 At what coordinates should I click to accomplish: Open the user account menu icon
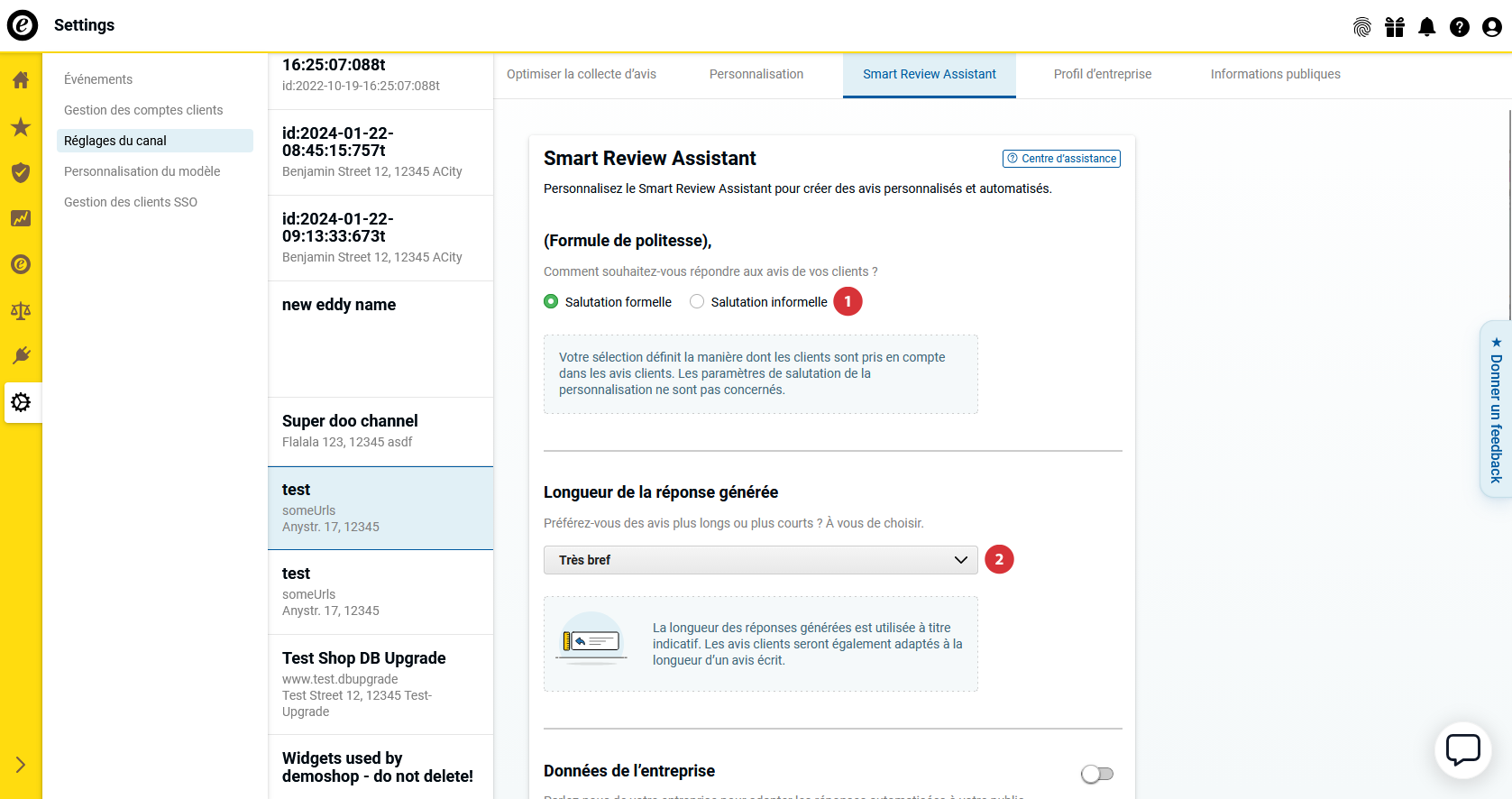click(1492, 27)
